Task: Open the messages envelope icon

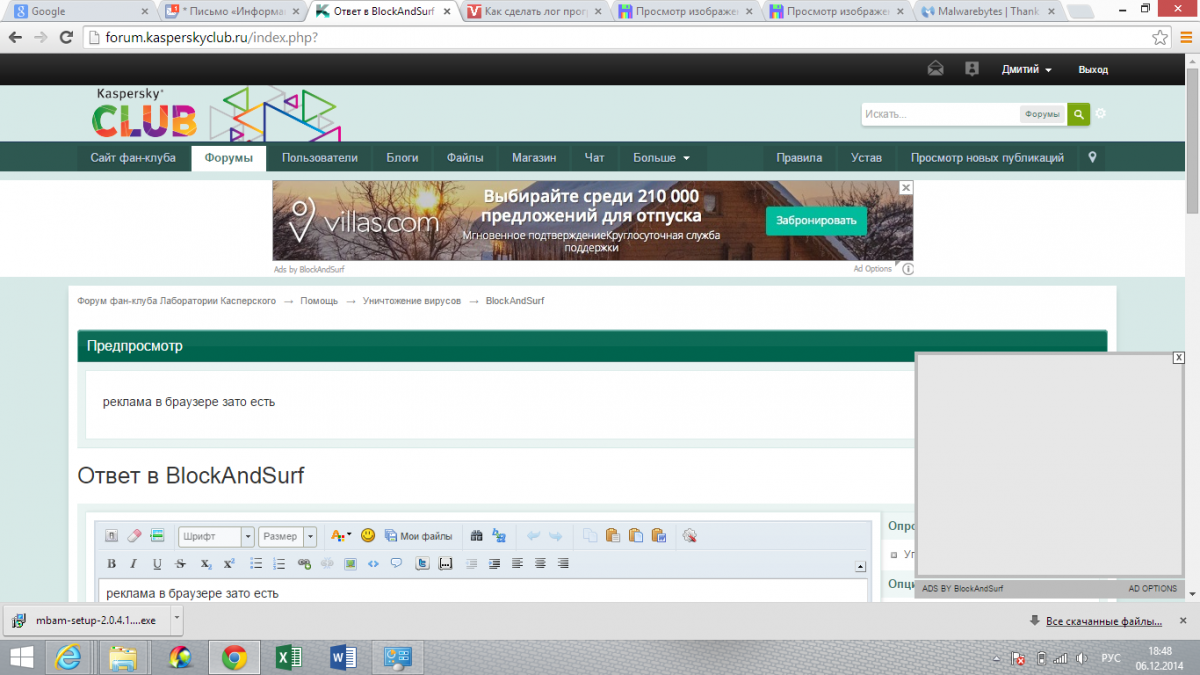Action: point(935,69)
